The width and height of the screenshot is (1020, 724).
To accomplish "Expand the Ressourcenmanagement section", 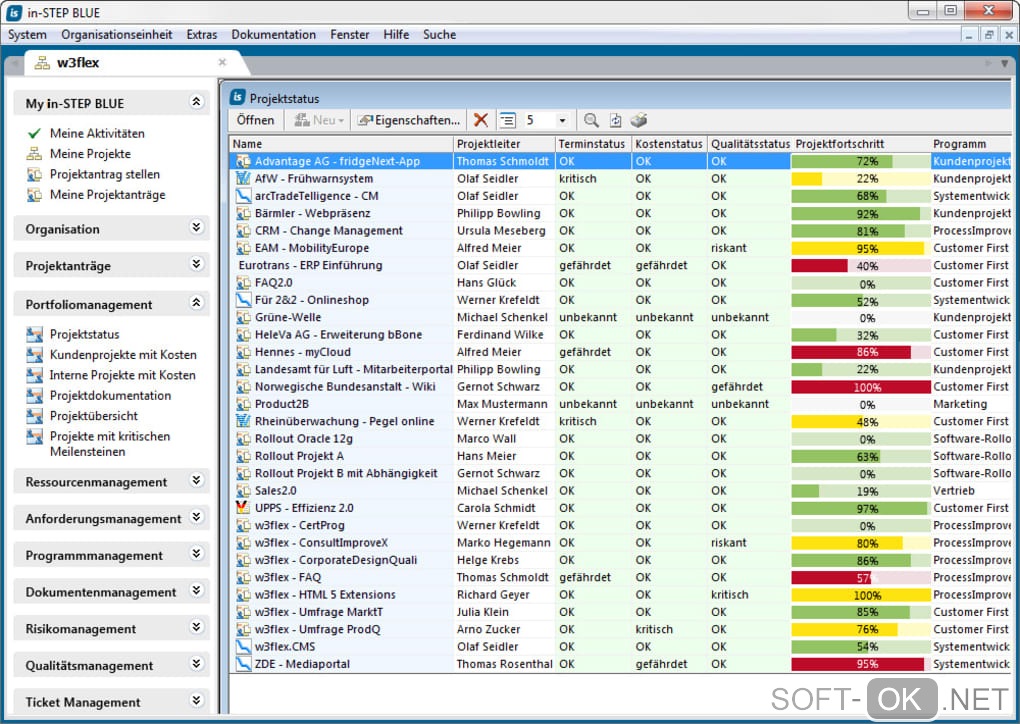I will [196, 481].
